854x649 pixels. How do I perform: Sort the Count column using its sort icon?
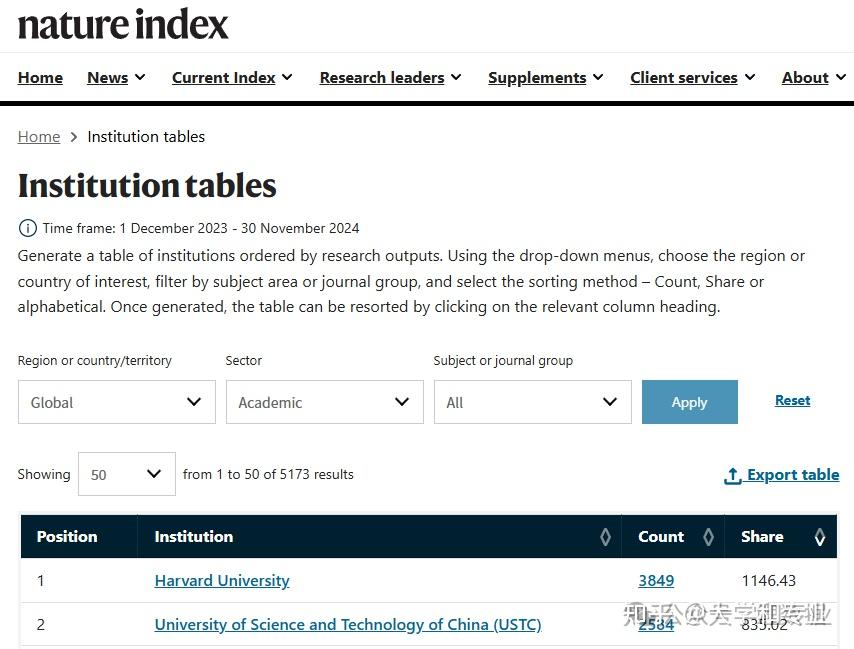(709, 537)
